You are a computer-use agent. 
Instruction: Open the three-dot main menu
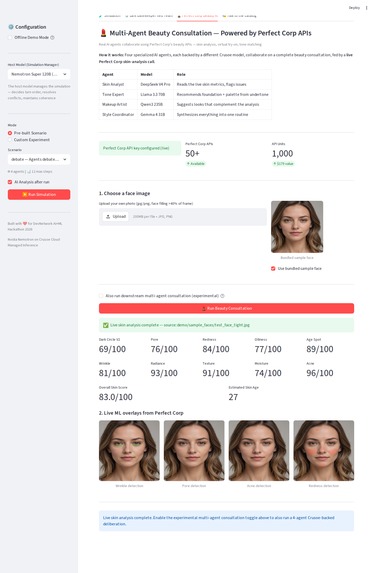tap(367, 8)
